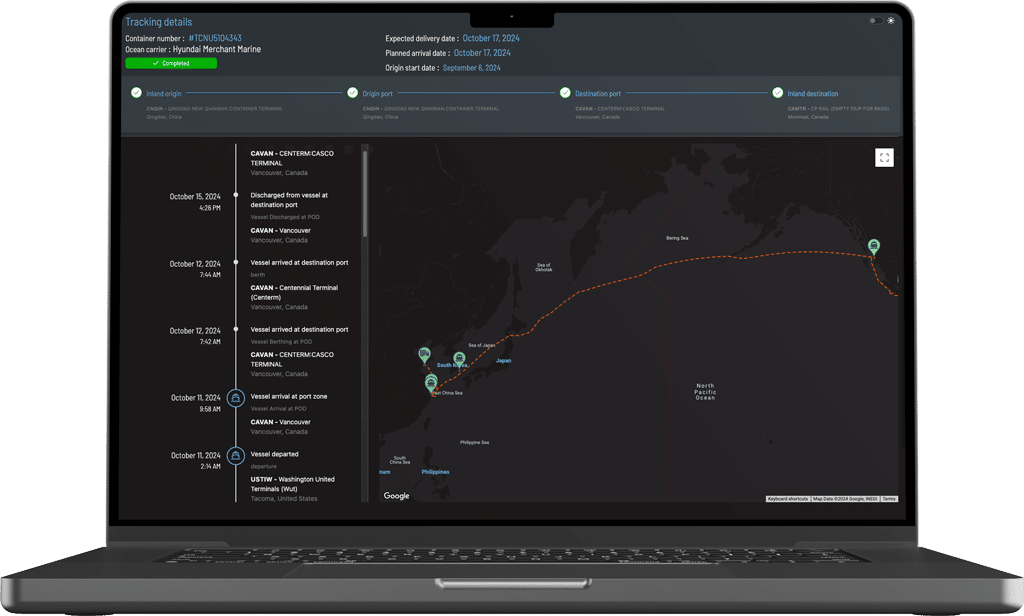Click the October 15 timeline dot

(236, 195)
